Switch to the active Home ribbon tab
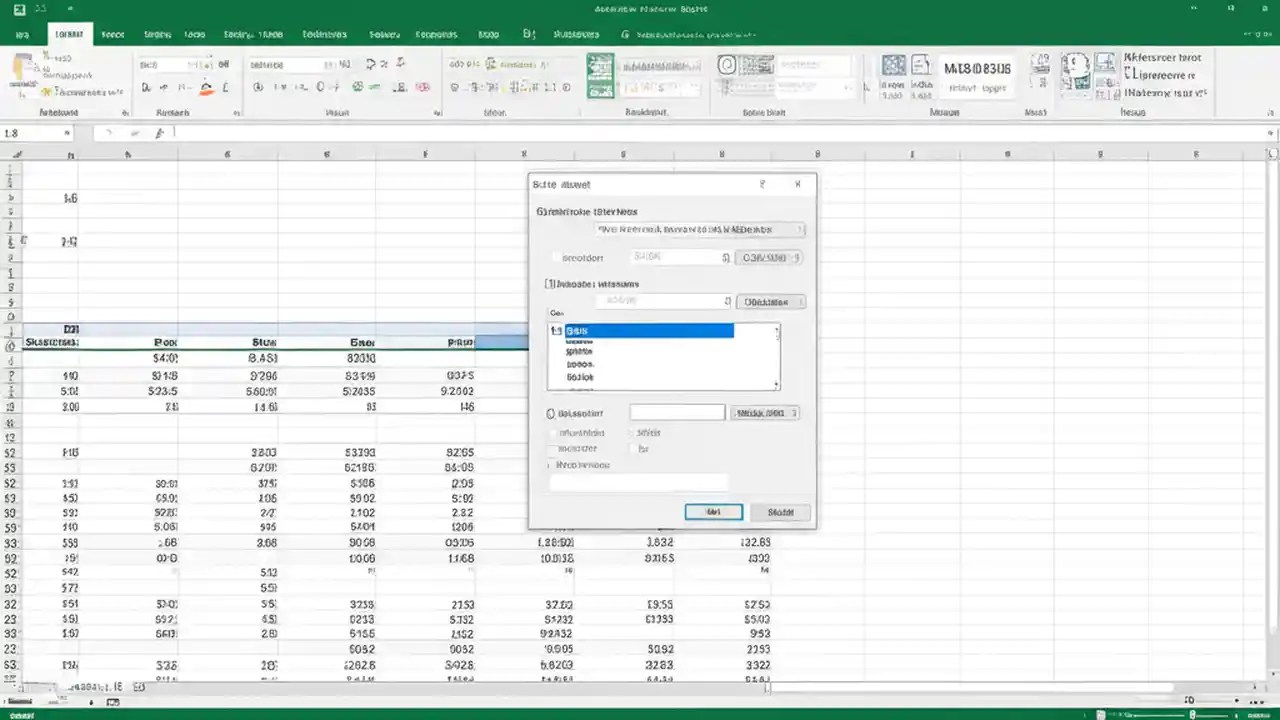Screen dimensions: 1280x720 [68, 33]
